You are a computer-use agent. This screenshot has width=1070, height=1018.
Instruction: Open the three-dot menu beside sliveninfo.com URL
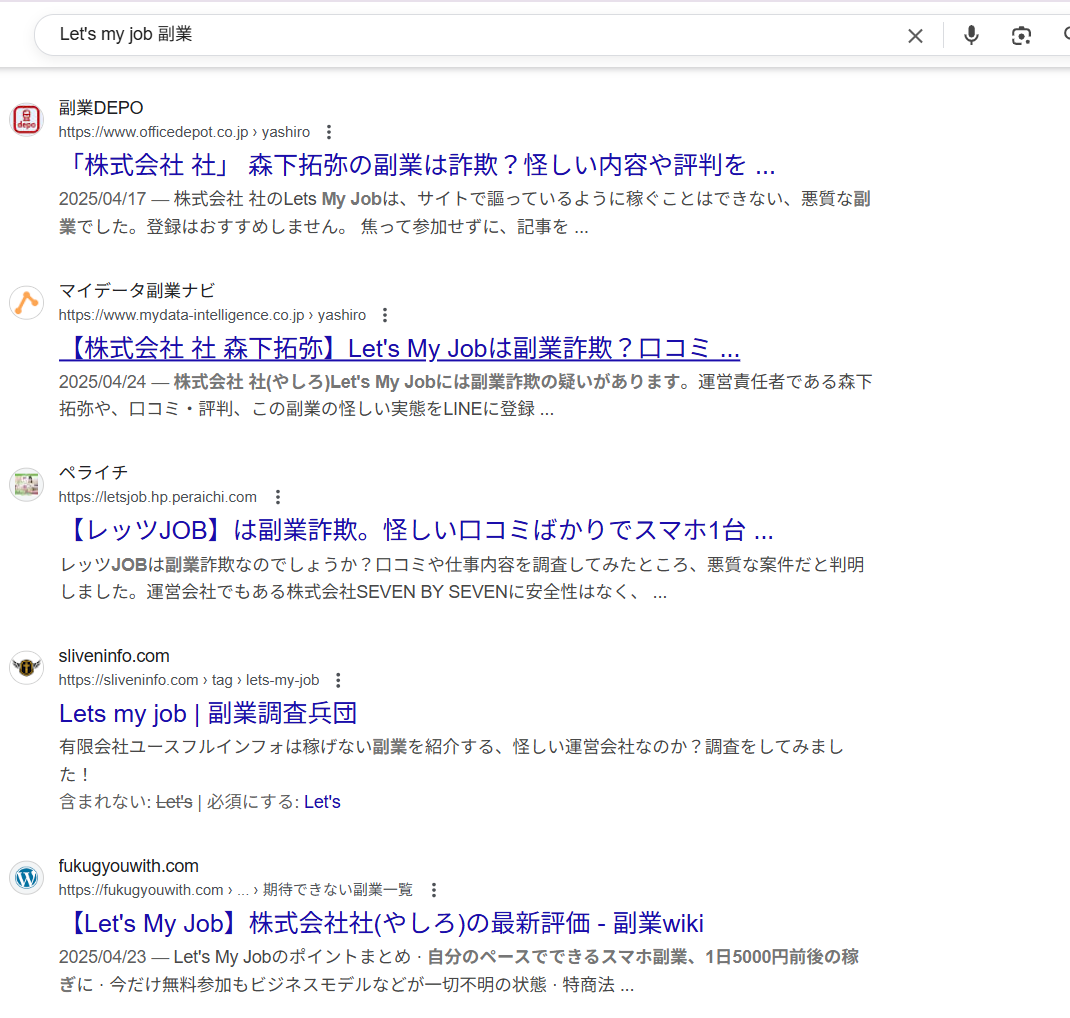[338, 680]
